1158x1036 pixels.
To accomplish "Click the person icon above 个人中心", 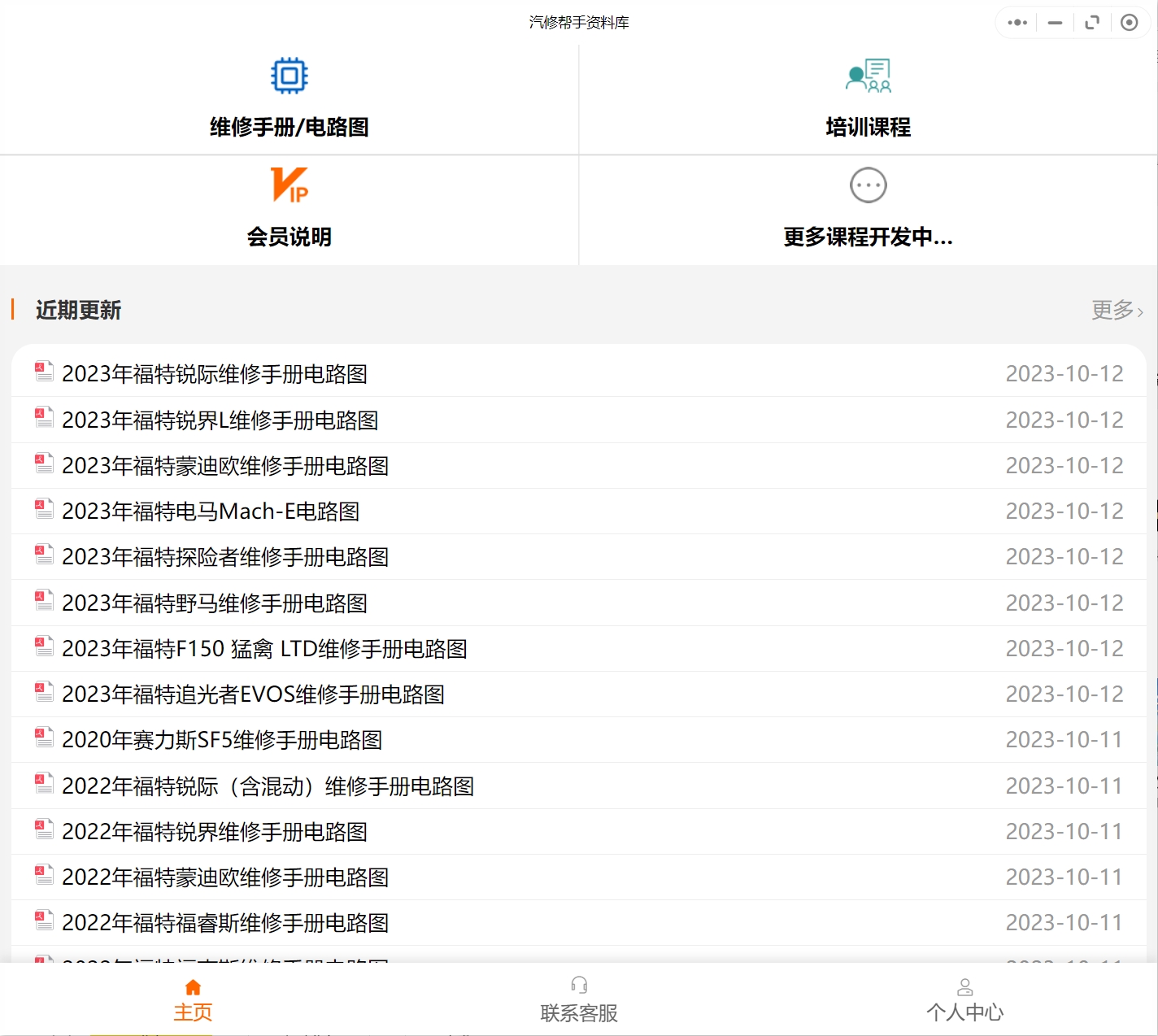I will (966, 986).
